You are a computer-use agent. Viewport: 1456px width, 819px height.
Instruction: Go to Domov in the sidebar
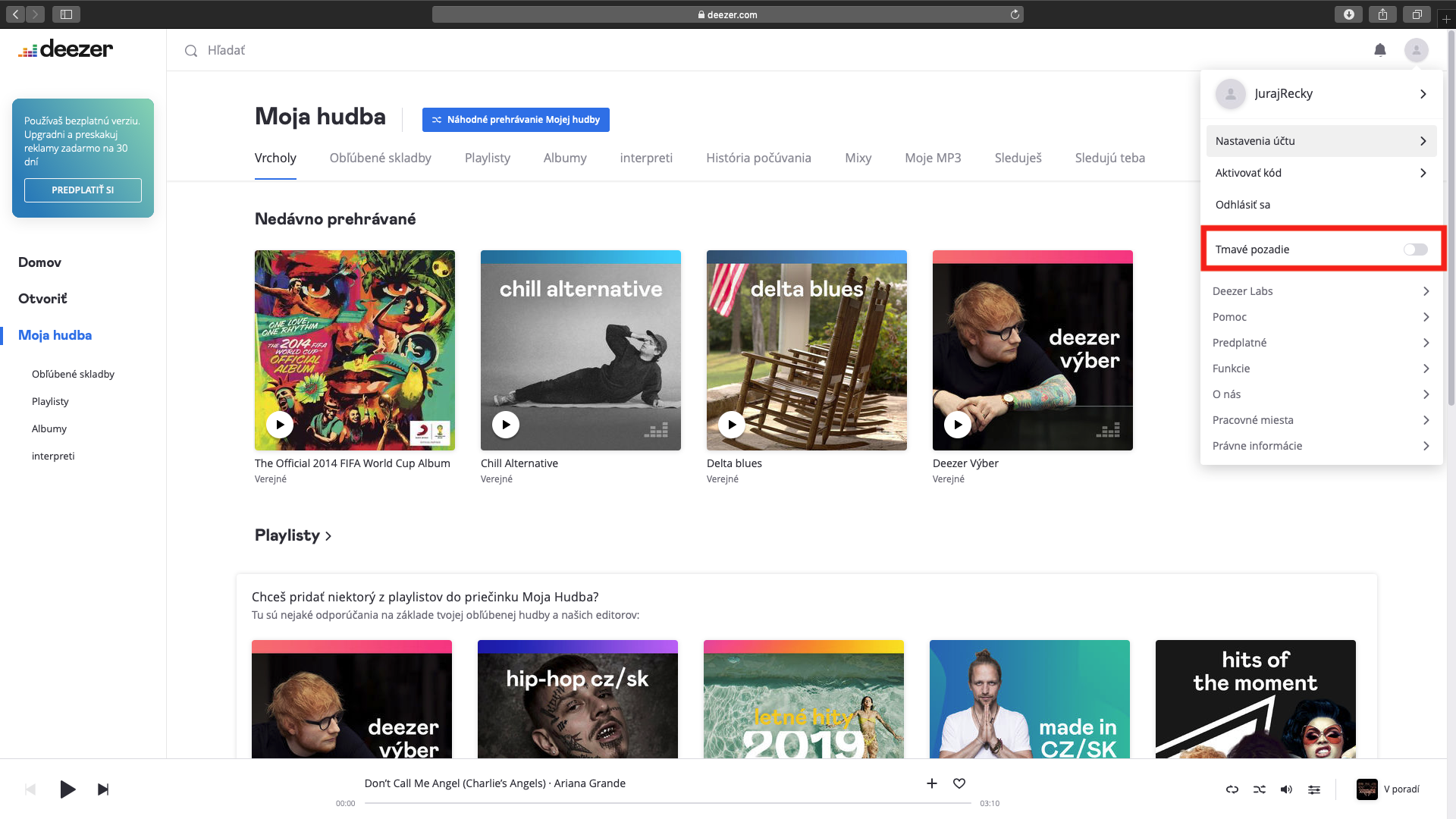tap(39, 262)
